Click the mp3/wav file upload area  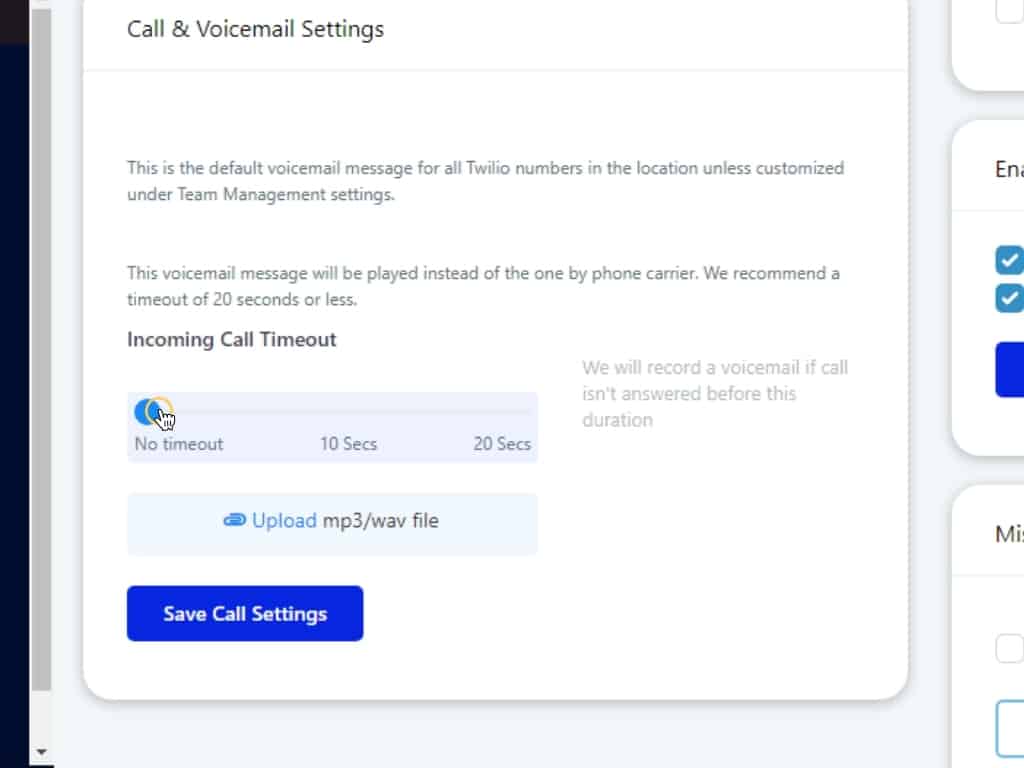click(x=332, y=524)
